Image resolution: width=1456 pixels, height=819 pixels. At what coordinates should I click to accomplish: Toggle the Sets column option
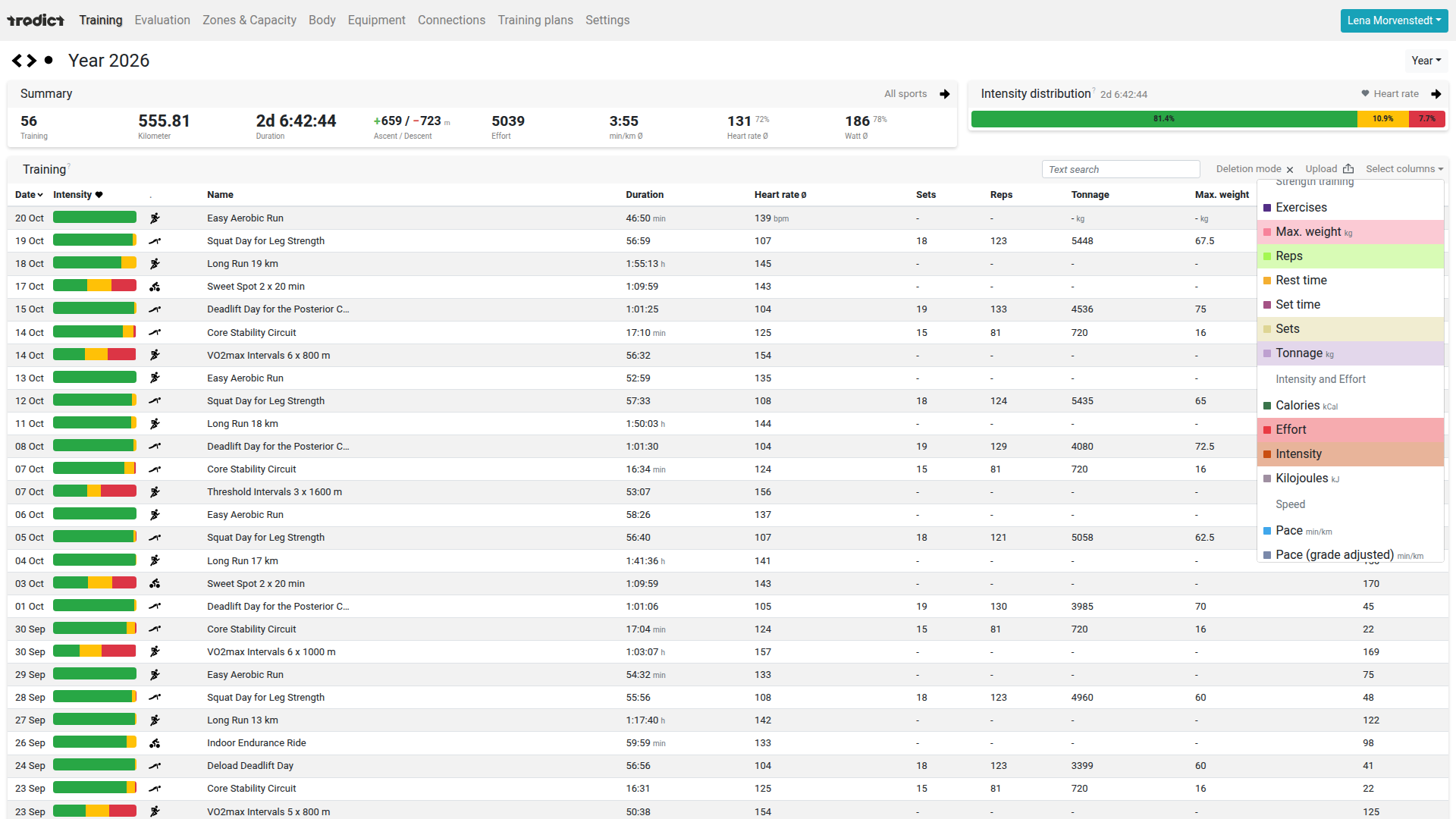pos(1350,329)
